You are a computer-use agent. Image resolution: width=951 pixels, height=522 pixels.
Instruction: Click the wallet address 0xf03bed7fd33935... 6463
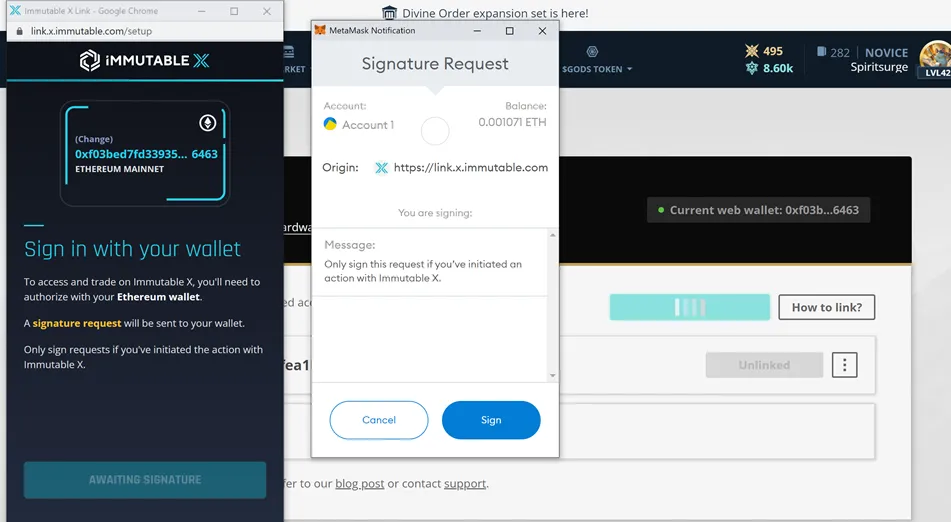146,154
